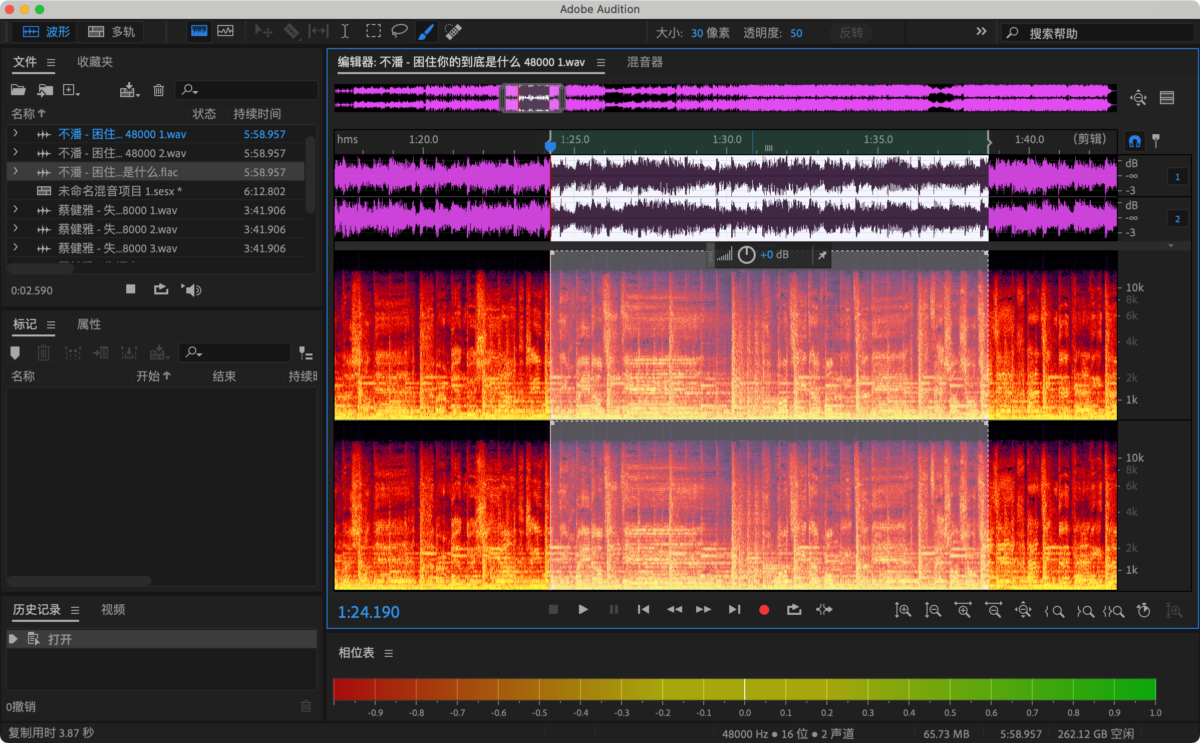This screenshot has width=1200, height=743.
Task: Expand file row 蔡健雅 - 失...8000 2.wav
Action: tap(15, 229)
